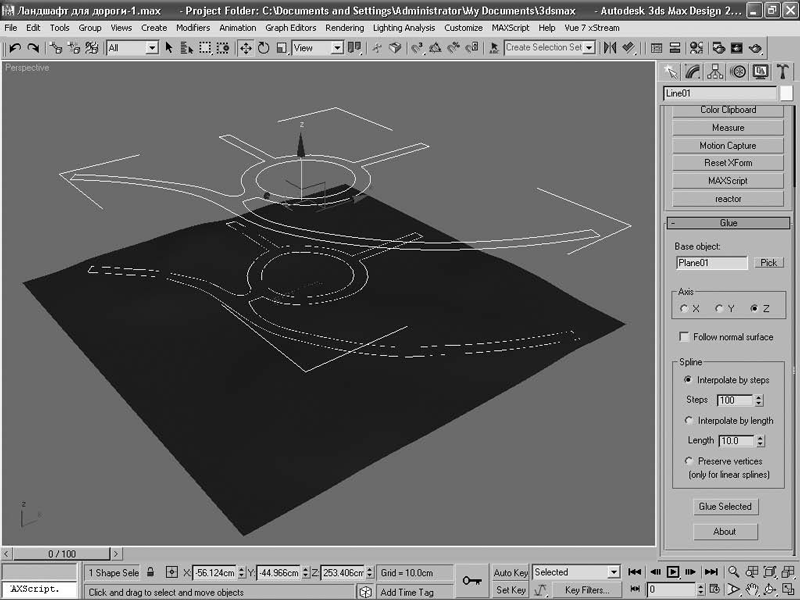Enable the Follow normal surface checkbox
The image size is (800, 600).
coord(685,337)
